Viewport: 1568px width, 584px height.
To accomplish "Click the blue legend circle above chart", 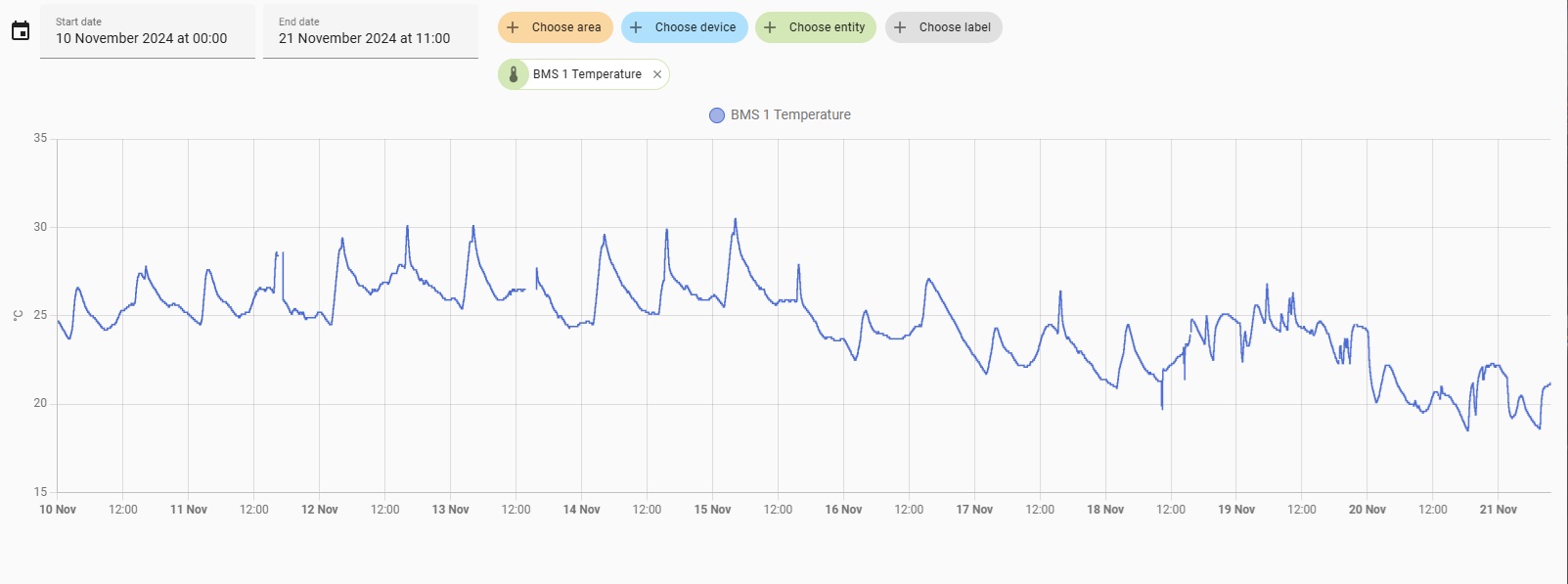I will tap(717, 115).
